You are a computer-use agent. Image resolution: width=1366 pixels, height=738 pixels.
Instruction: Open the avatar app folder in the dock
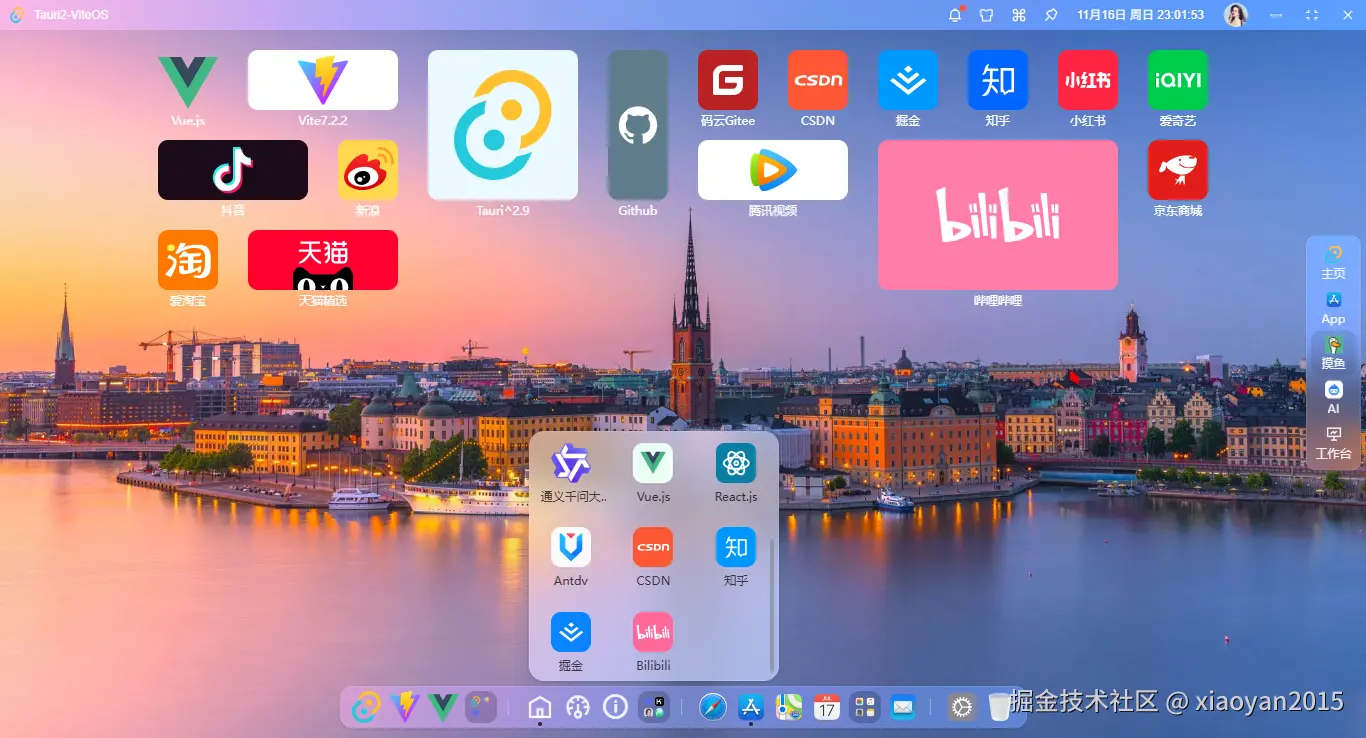coord(654,707)
